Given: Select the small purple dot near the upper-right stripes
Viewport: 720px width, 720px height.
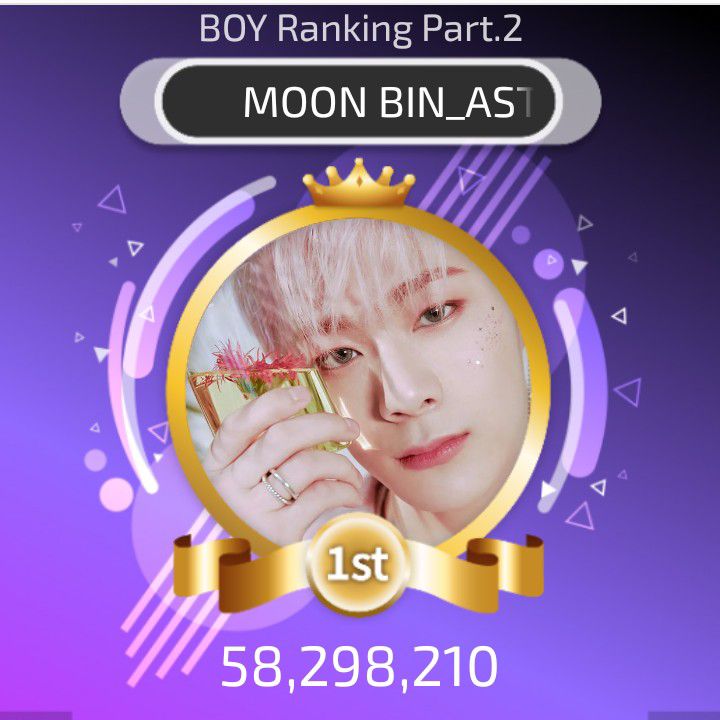Looking at the screenshot, I should [x=521, y=235].
